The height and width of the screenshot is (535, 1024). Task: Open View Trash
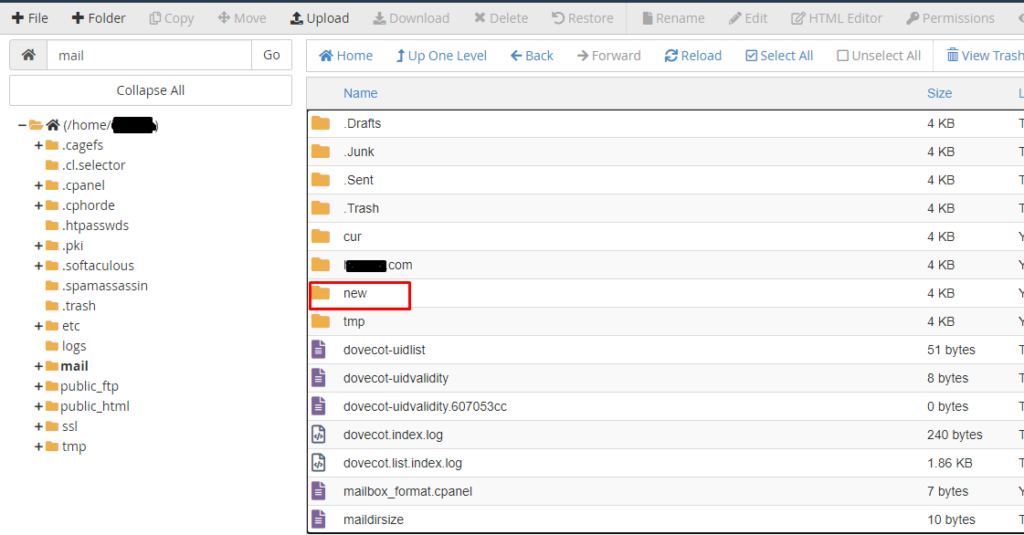click(x=985, y=56)
